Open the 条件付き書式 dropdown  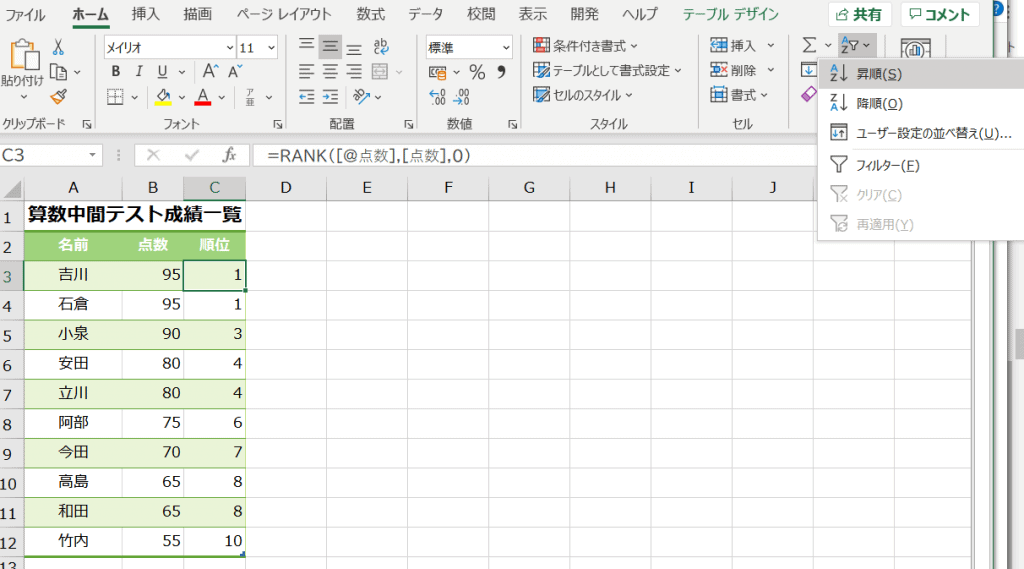click(x=586, y=45)
